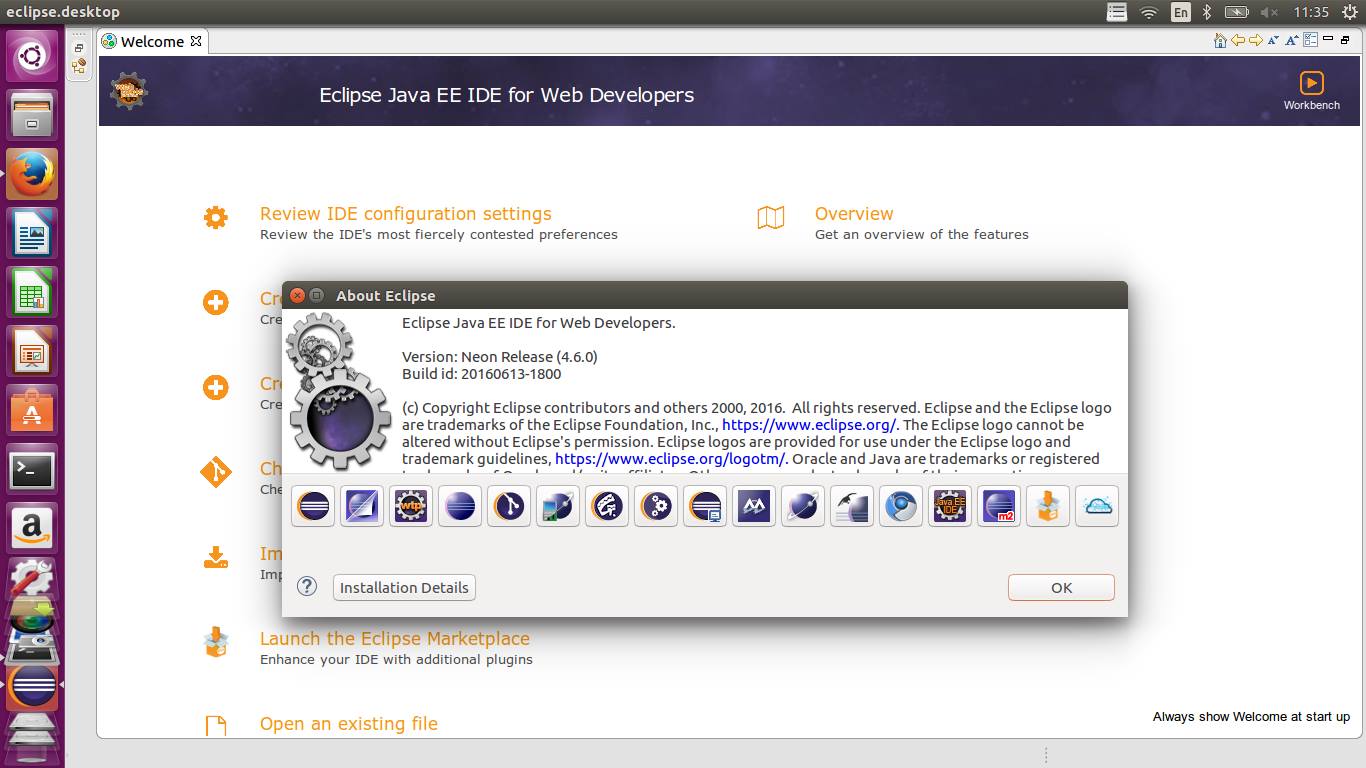Click the Overview map icon
This screenshot has width=1366, height=768.
[771, 217]
